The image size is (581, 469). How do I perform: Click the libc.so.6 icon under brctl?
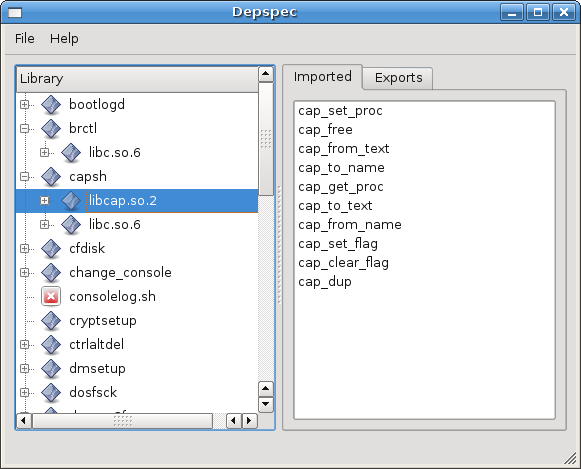pyautogui.click(x=71, y=153)
